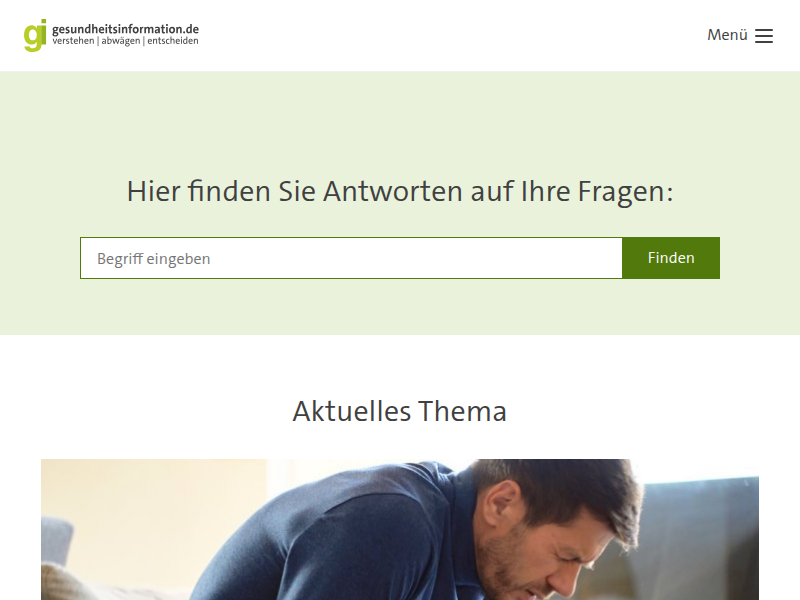Go to gesundheitsinformation.de home via logo text
Viewport: 800px width, 600px height.
pos(126,29)
